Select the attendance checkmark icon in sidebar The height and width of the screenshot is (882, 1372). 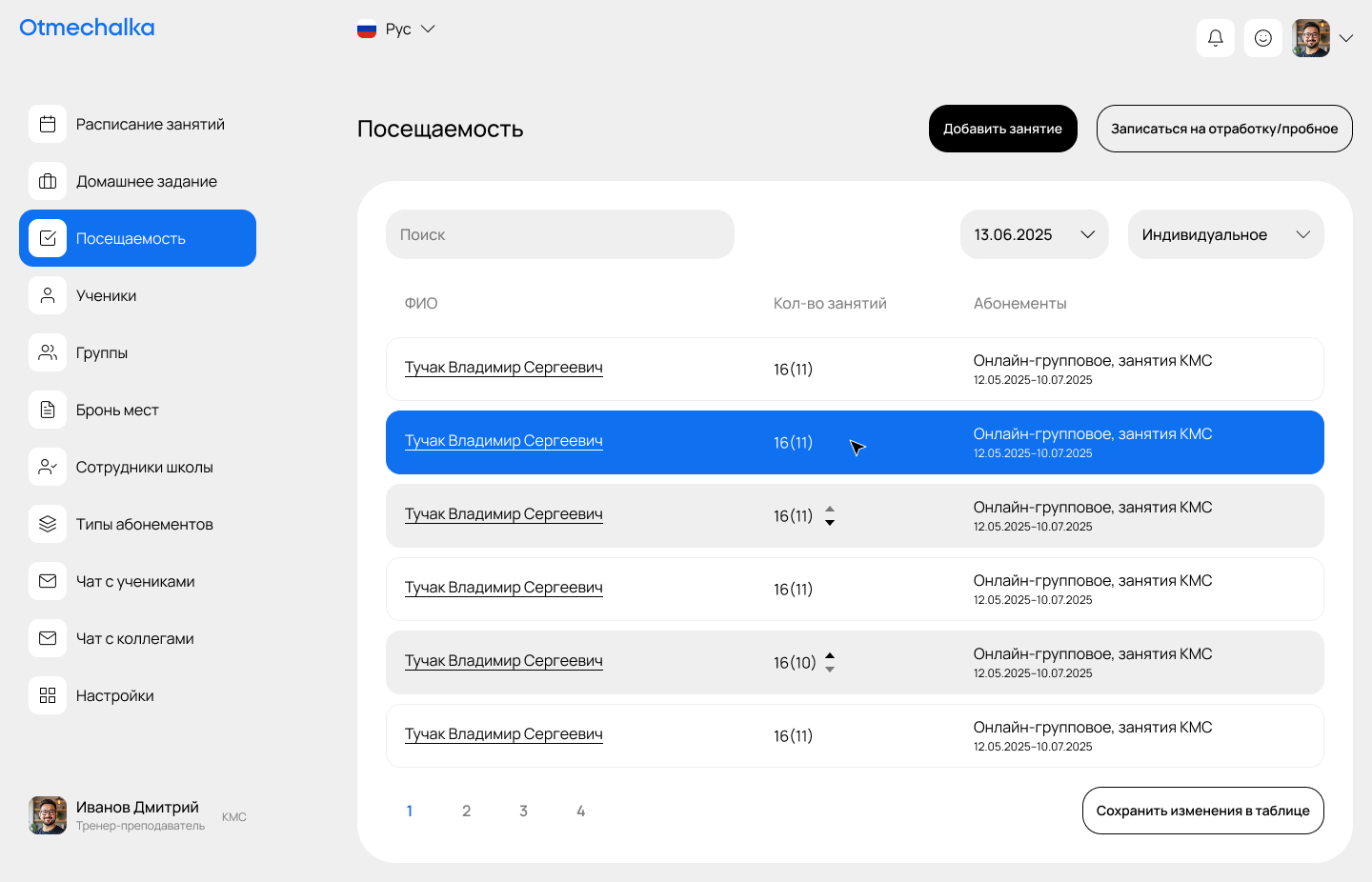(48, 238)
